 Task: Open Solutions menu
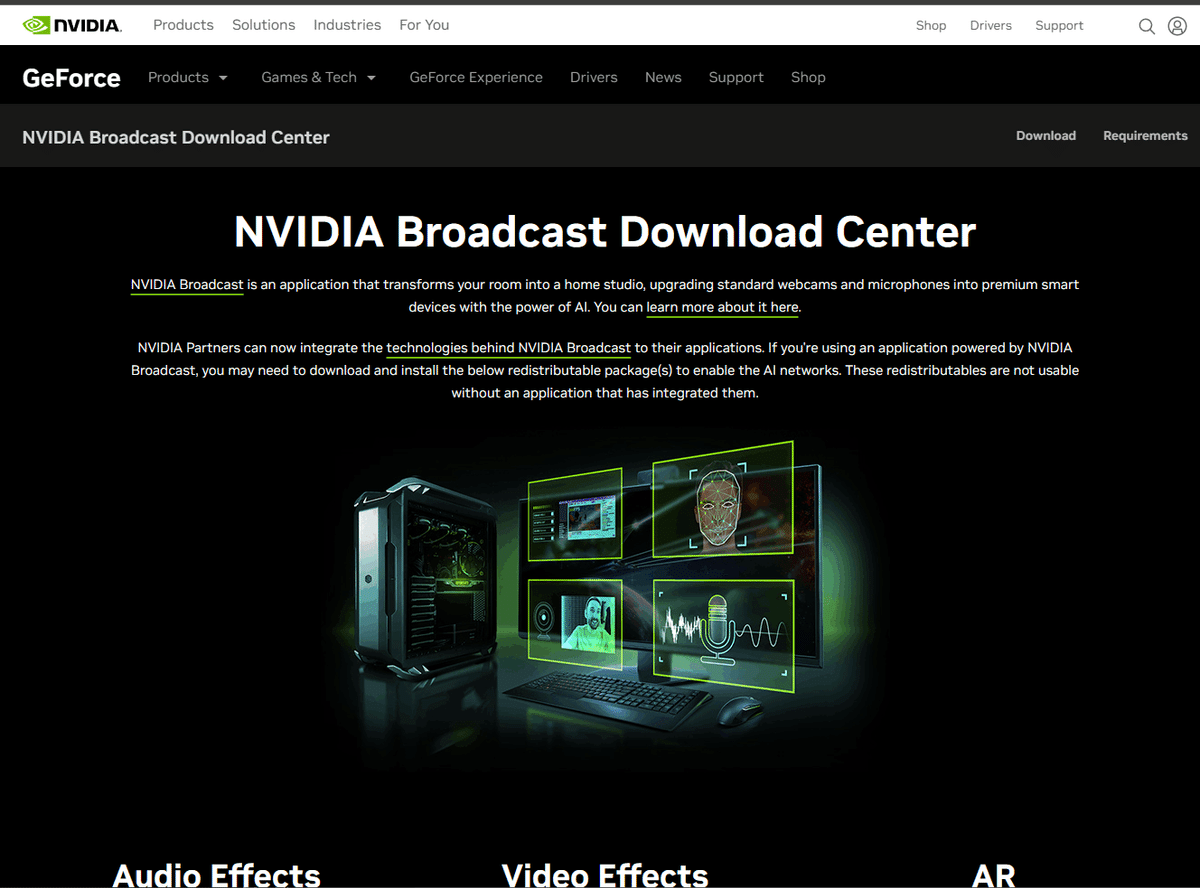(263, 25)
